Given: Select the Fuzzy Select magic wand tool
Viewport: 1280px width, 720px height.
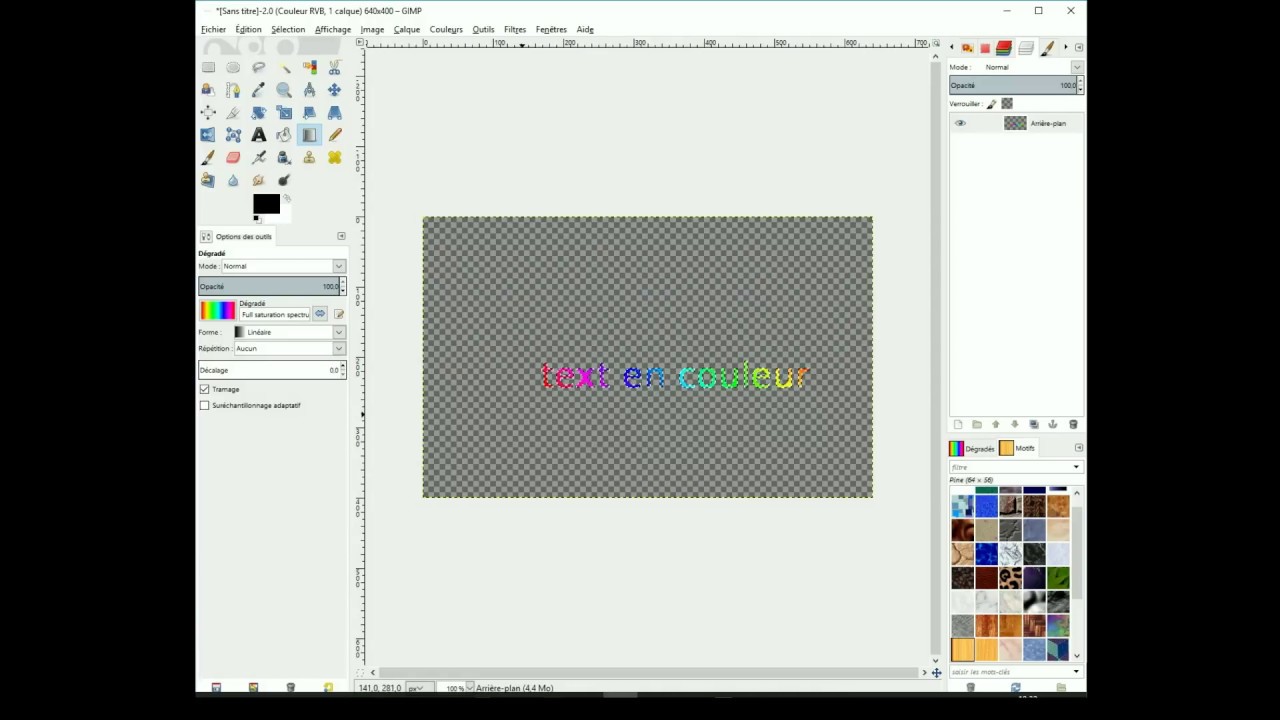Looking at the screenshot, I should click(284, 67).
